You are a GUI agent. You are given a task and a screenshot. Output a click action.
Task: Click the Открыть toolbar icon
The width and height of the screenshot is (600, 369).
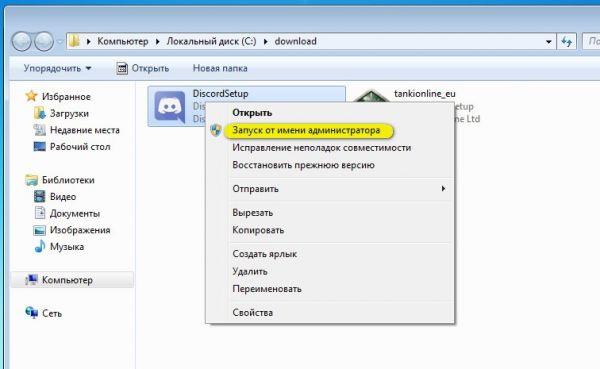tap(122, 69)
